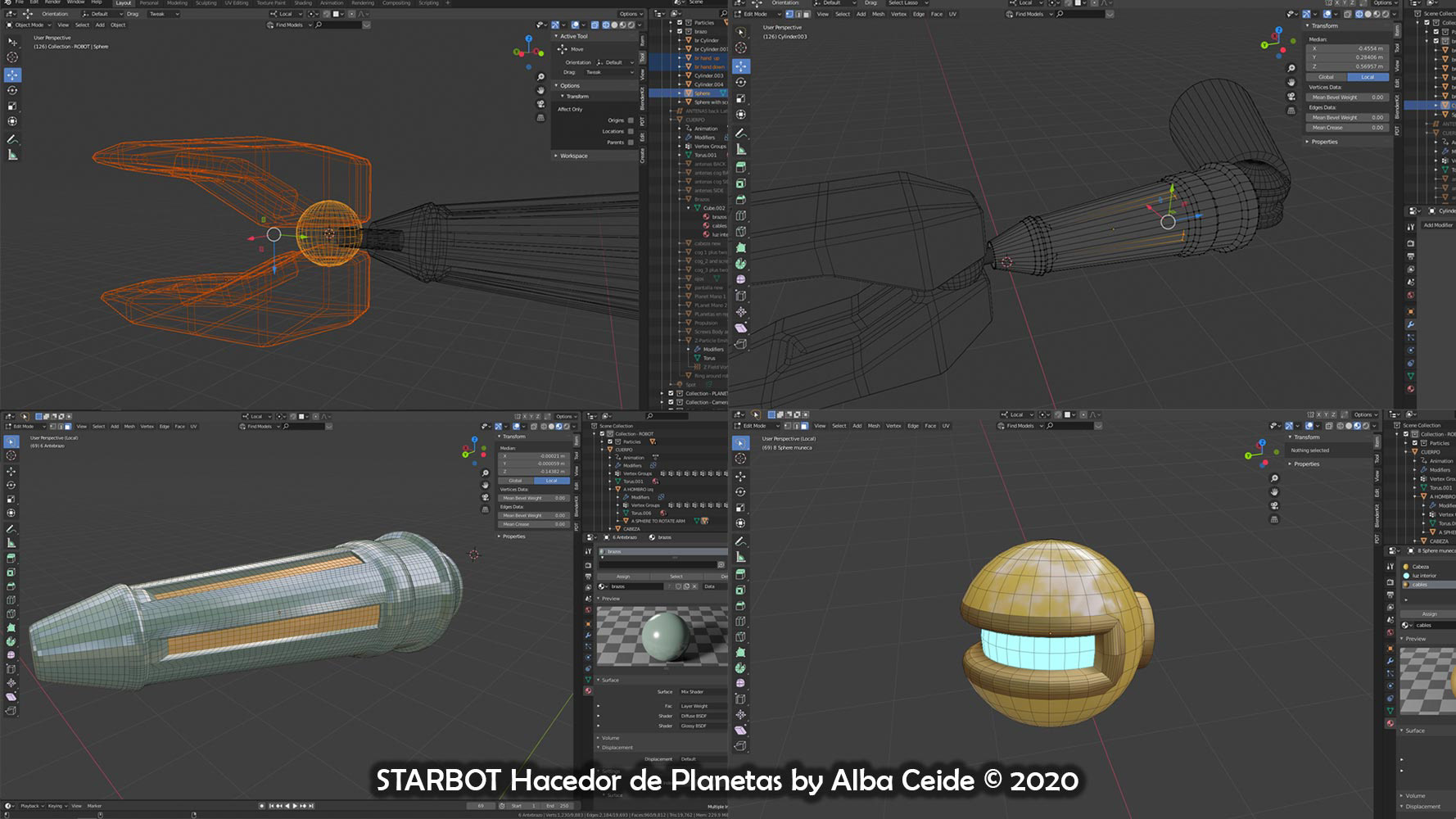This screenshot has height=819, width=1456.
Task: Open Mesh menu in Cylinder.003 viewport
Action: pyautogui.click(x=879, y=14)
